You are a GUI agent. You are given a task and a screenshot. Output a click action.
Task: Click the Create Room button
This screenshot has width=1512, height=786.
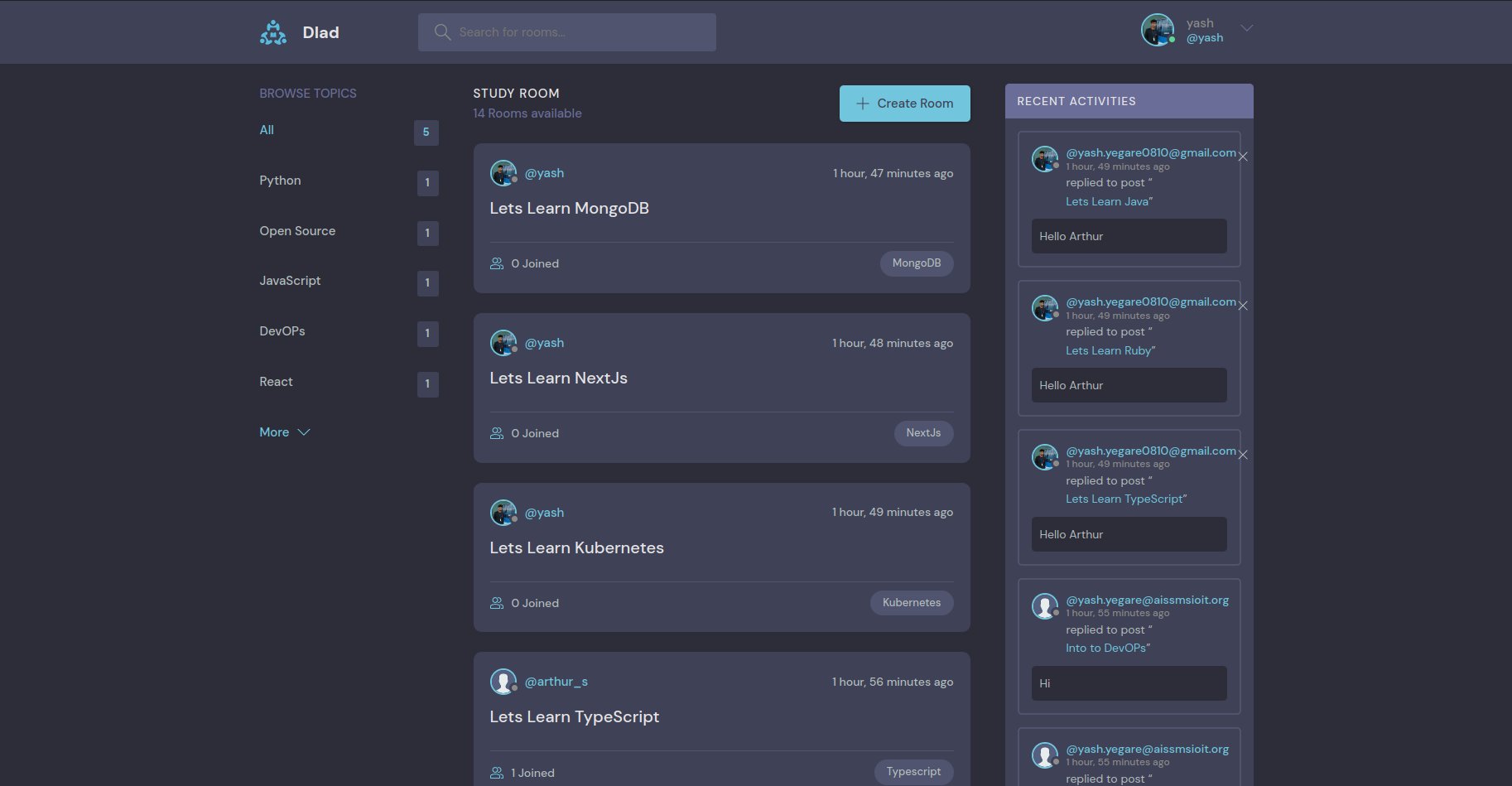point(904,103)
